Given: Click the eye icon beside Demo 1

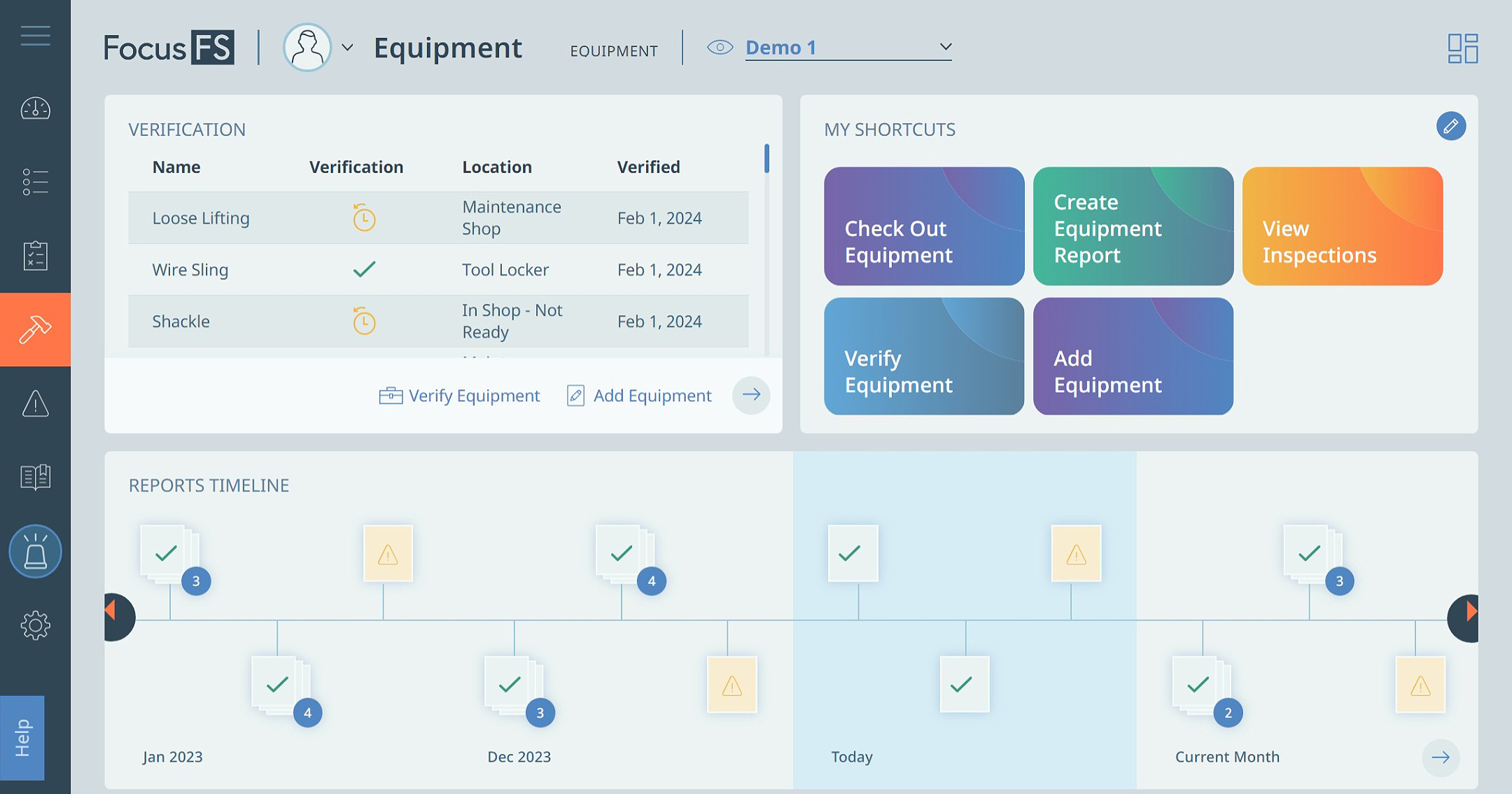Looking at the screenshot, I should click(720, 48).
